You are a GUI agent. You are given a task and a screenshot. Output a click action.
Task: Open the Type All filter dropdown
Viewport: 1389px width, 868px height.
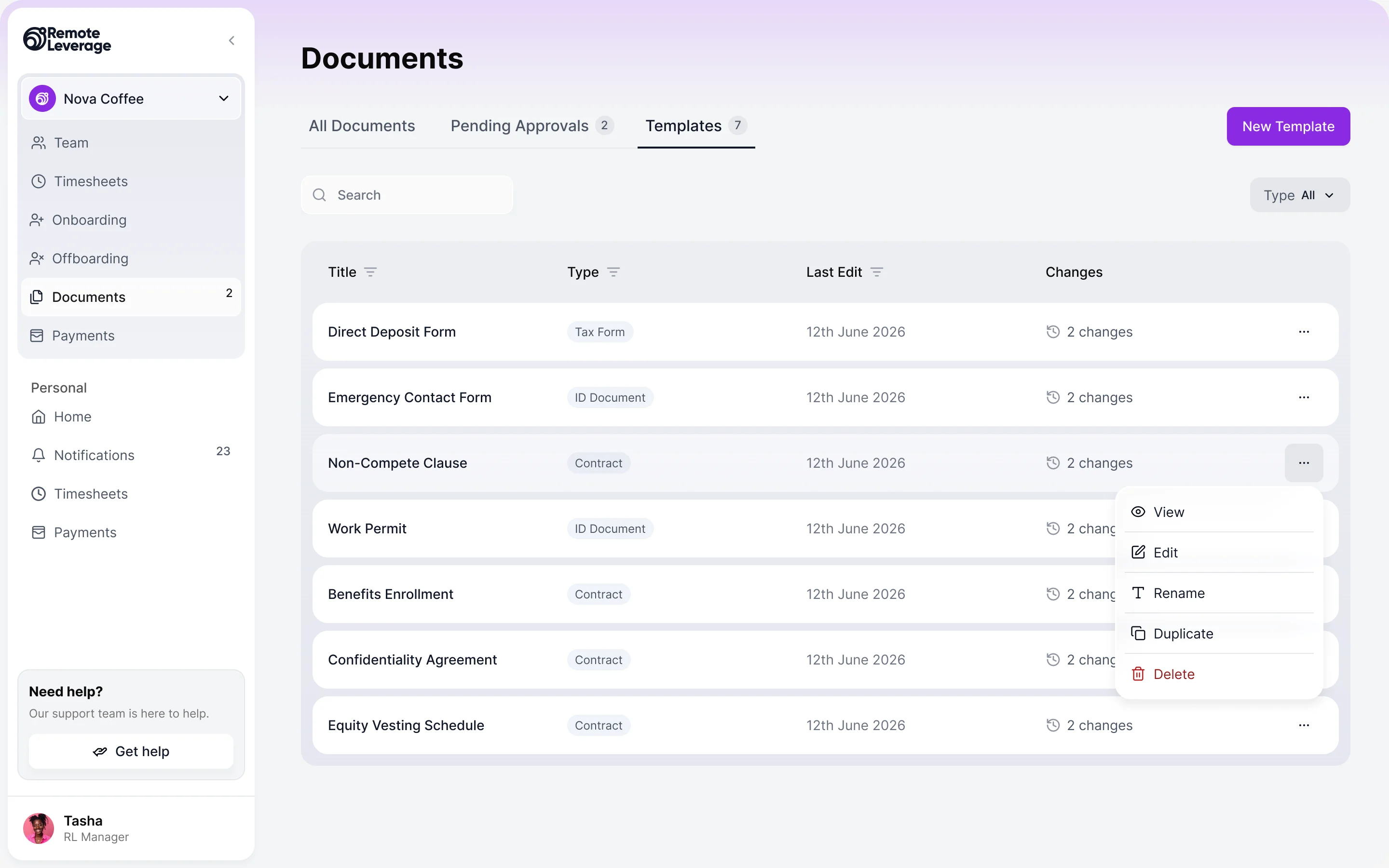click(x=1299, y=195)
